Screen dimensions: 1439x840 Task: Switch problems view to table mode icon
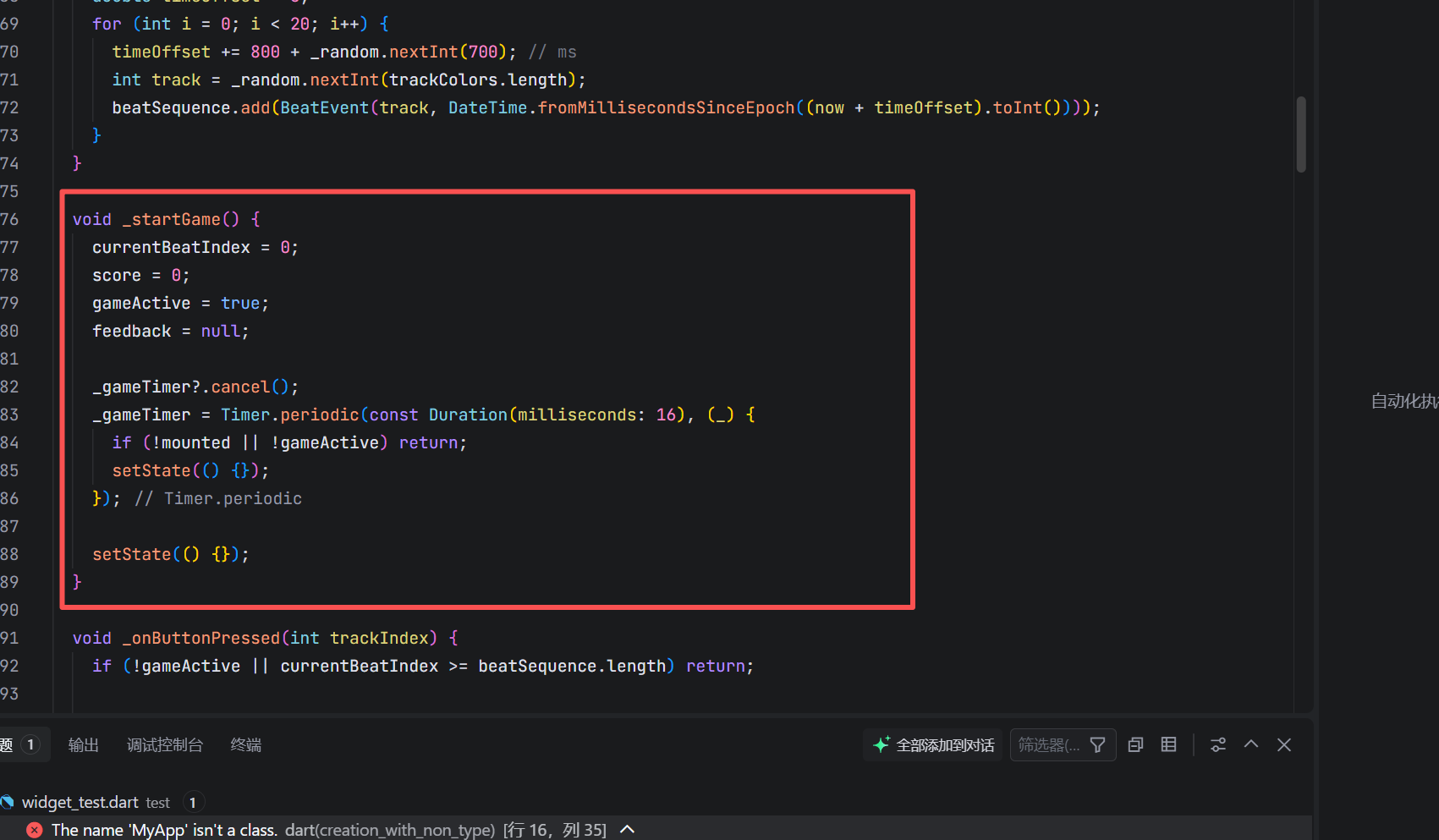coord(1168,744)
